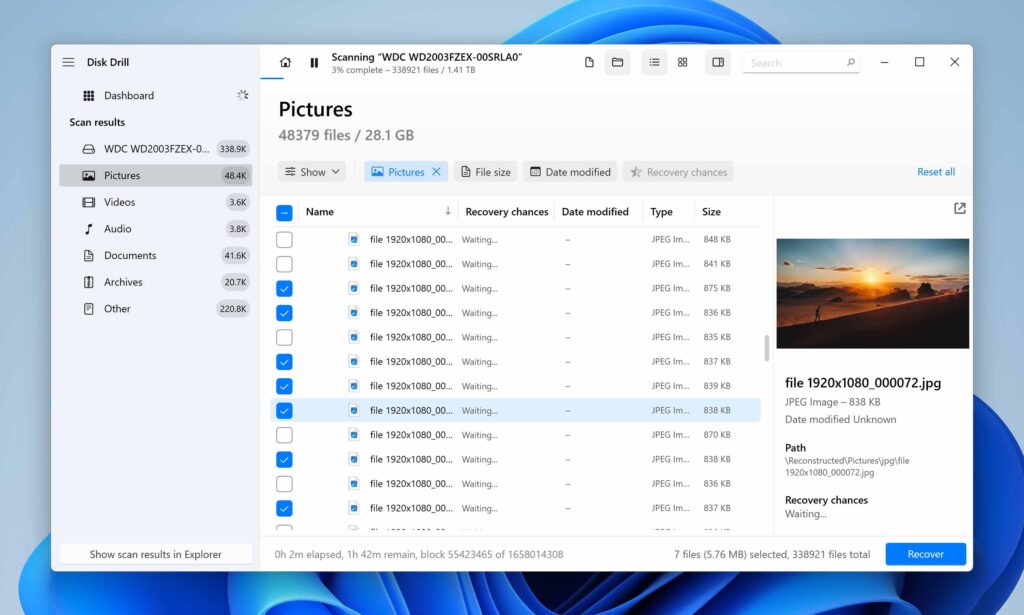Click Reset all to clear filters
Image resolution: width=1024 pixels, height=615 pixels.
[935, 171]
